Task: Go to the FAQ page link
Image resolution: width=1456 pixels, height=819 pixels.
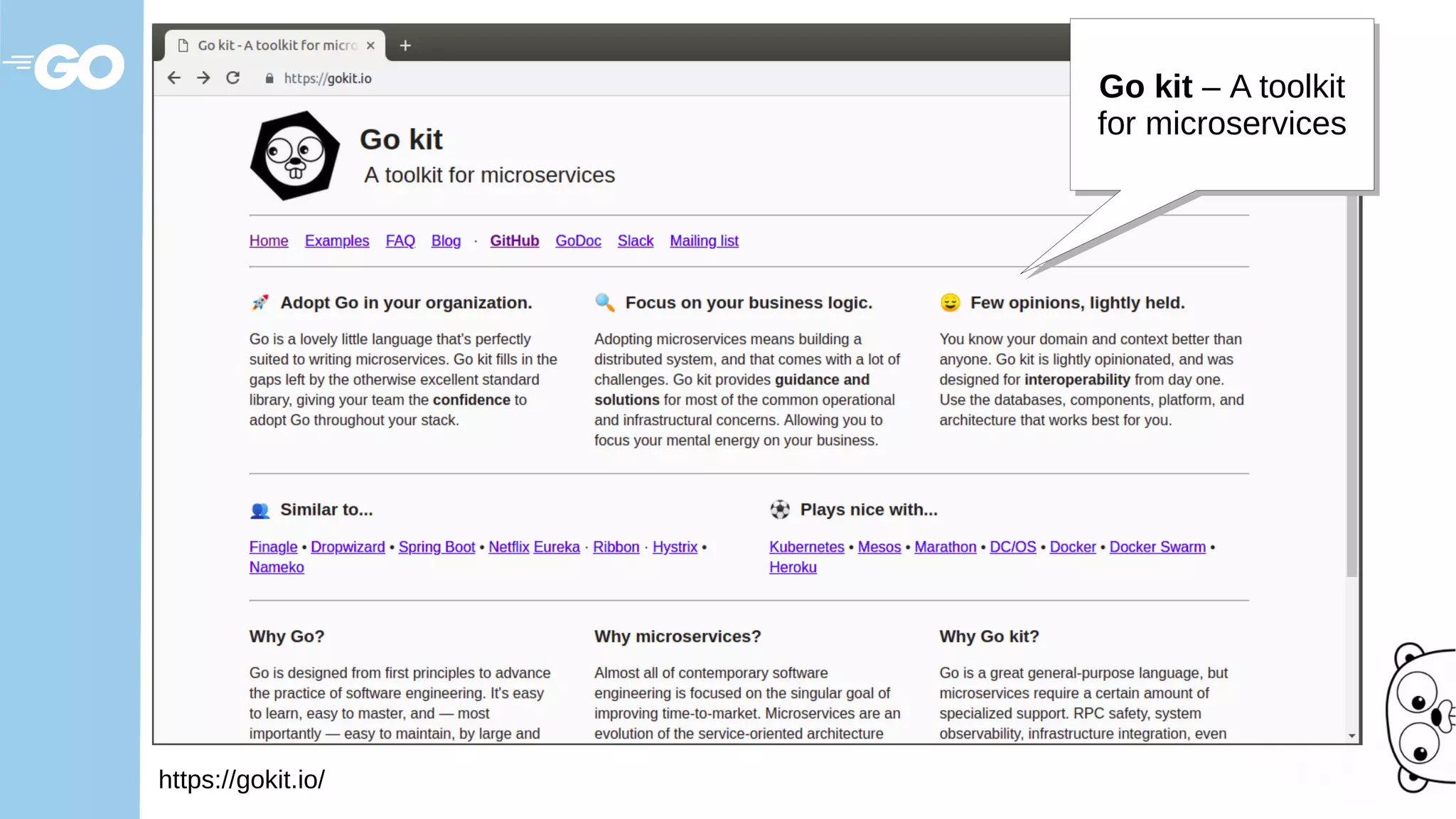Action: pyautogui.click(x=400, y=241)
